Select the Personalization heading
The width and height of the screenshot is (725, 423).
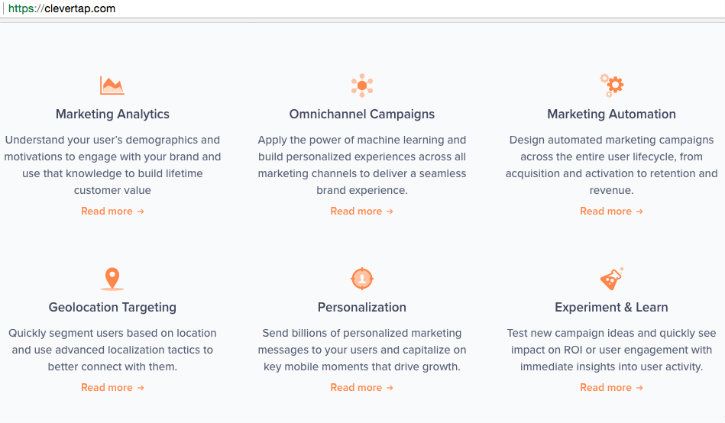coord(362,307)
